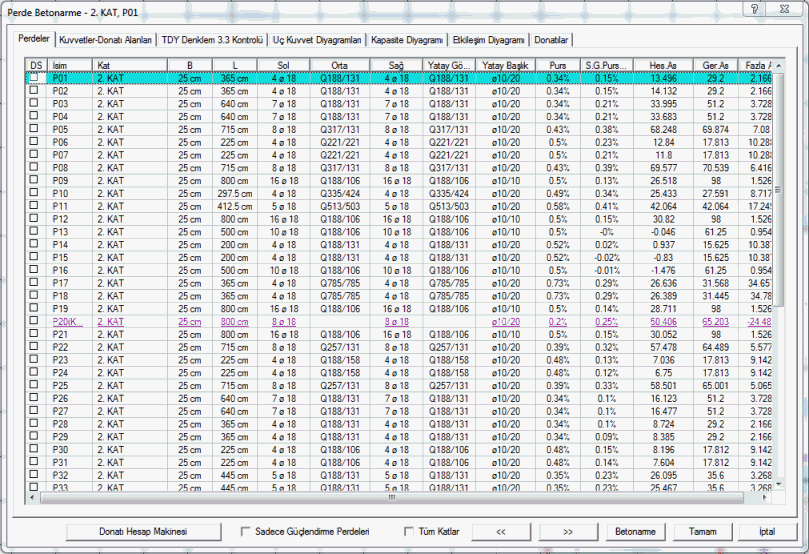Click the Hes.As column header

coord(663,65)
